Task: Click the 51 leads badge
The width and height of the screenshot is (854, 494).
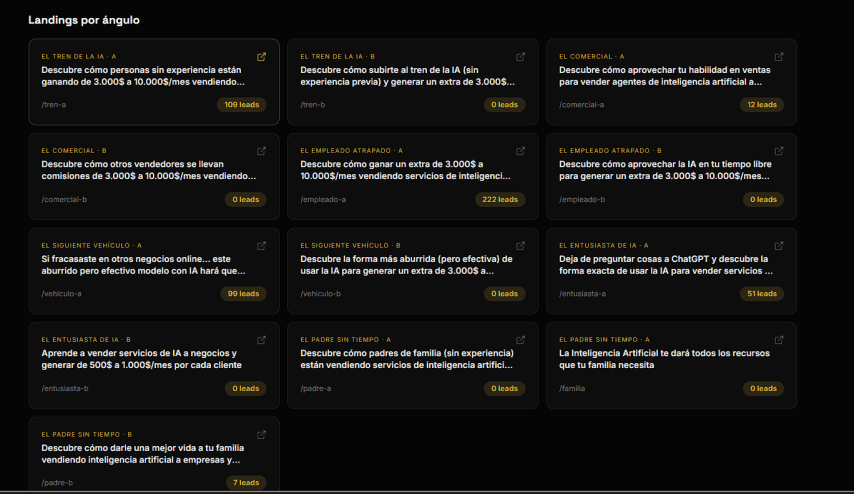Action: [762, 294]
